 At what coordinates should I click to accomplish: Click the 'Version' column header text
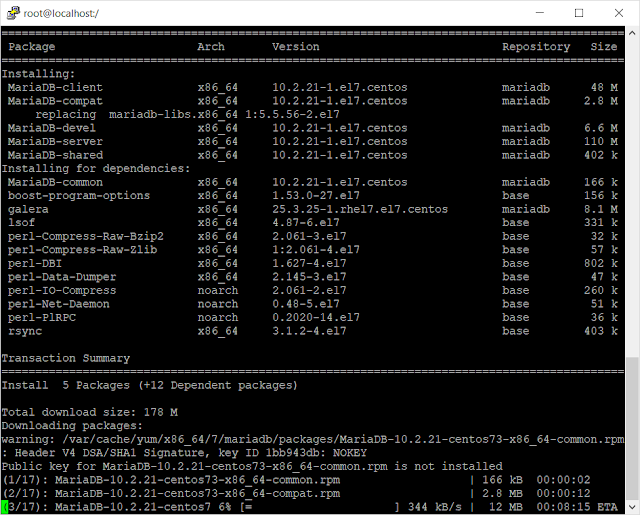pos(296,47)
